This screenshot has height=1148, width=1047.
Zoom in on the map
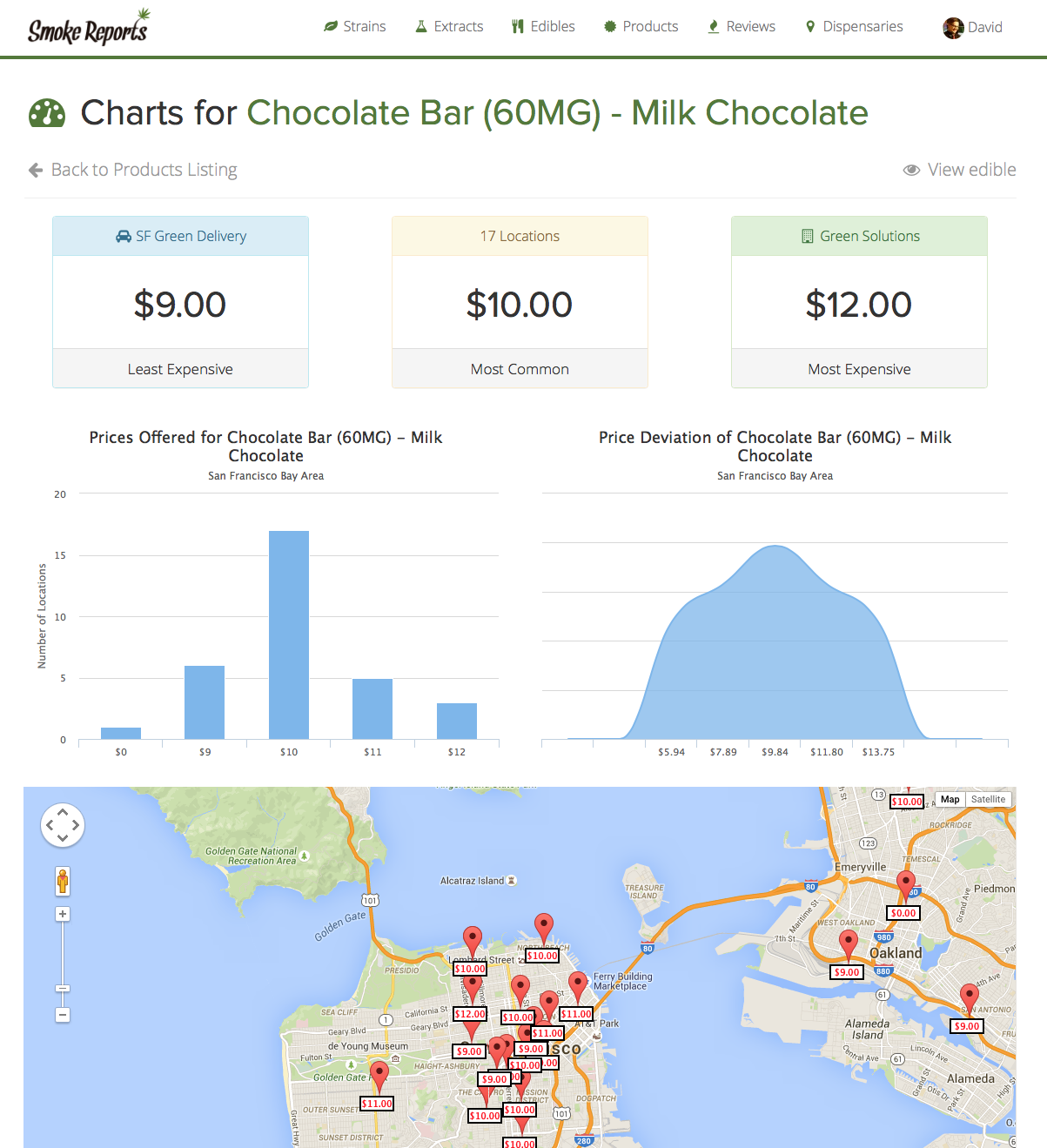coord(63,914)
